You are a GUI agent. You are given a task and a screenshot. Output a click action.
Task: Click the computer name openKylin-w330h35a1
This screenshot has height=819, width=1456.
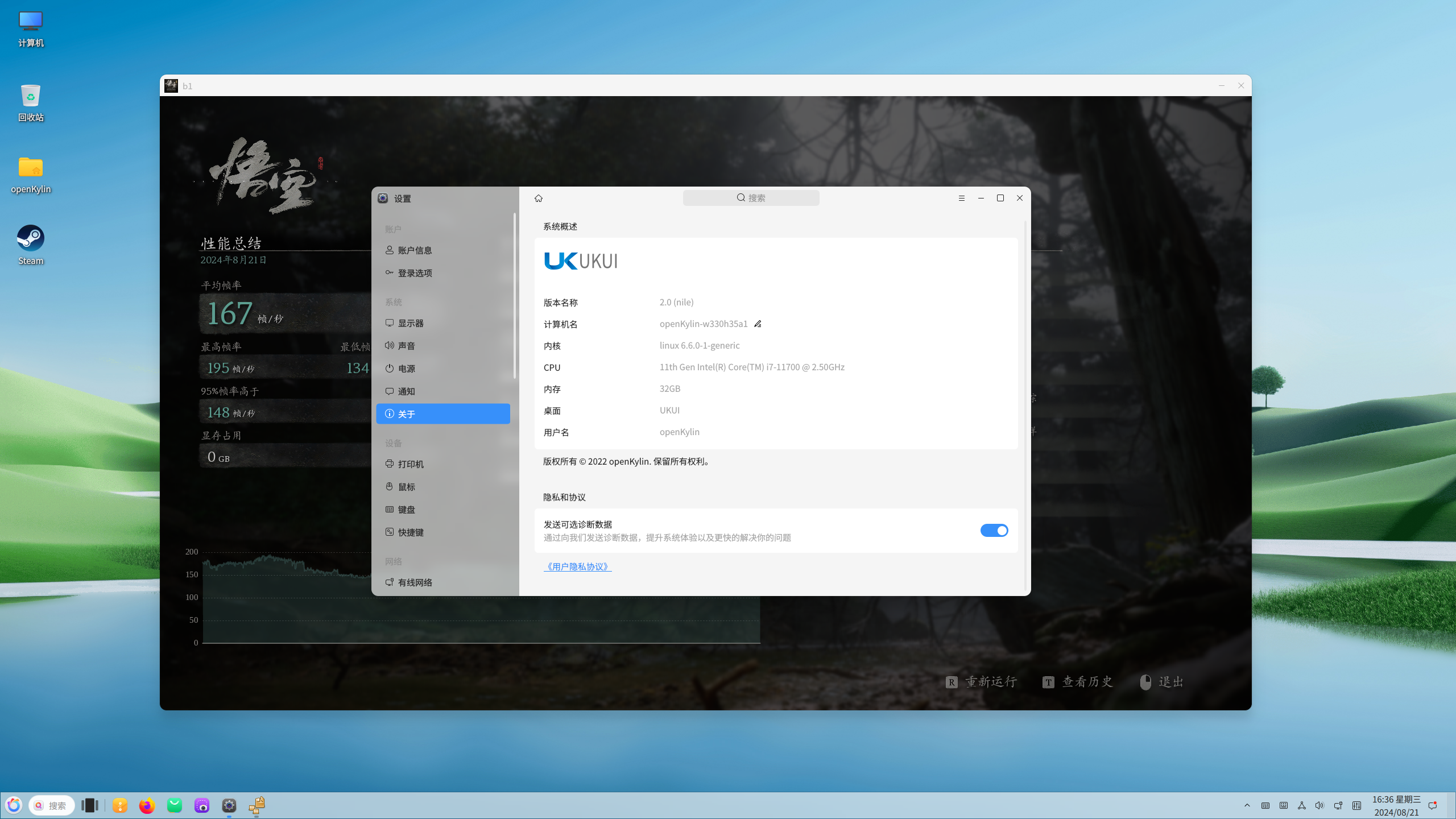point(704,324)
